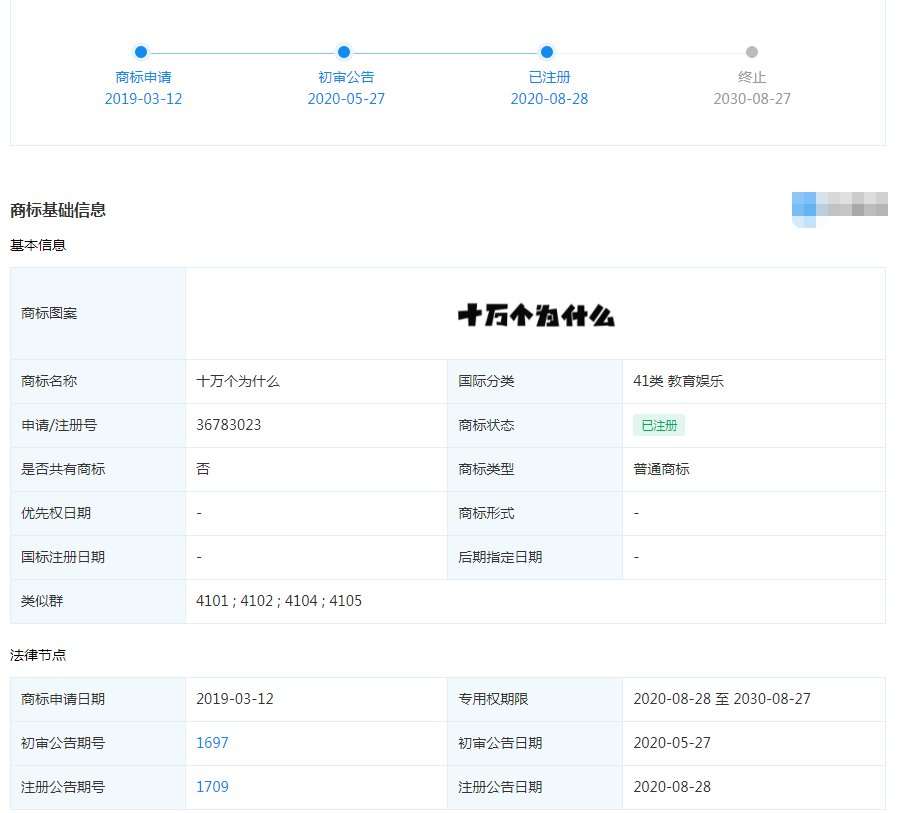Screen dimensions: 899x813
Task: Select the date 2019-03-12 under 商标申请
Action: click(143, 99)
